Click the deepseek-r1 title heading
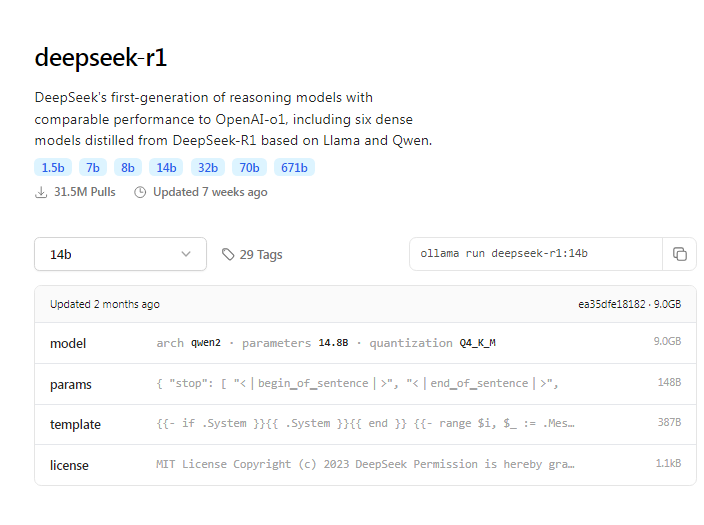704x525 pixels. tap(101, 58)
